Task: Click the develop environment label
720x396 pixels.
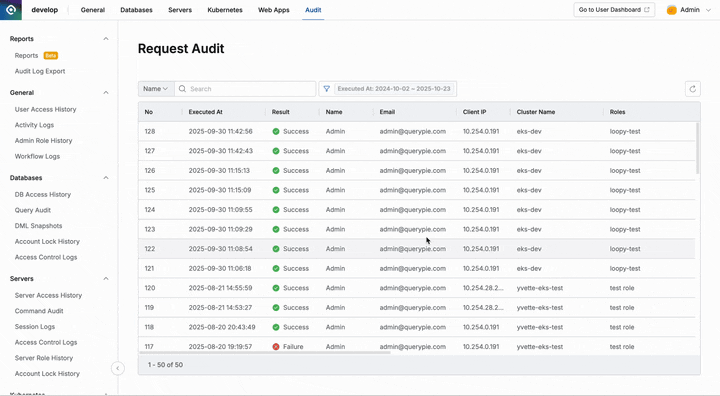Action: coord(45,10)
